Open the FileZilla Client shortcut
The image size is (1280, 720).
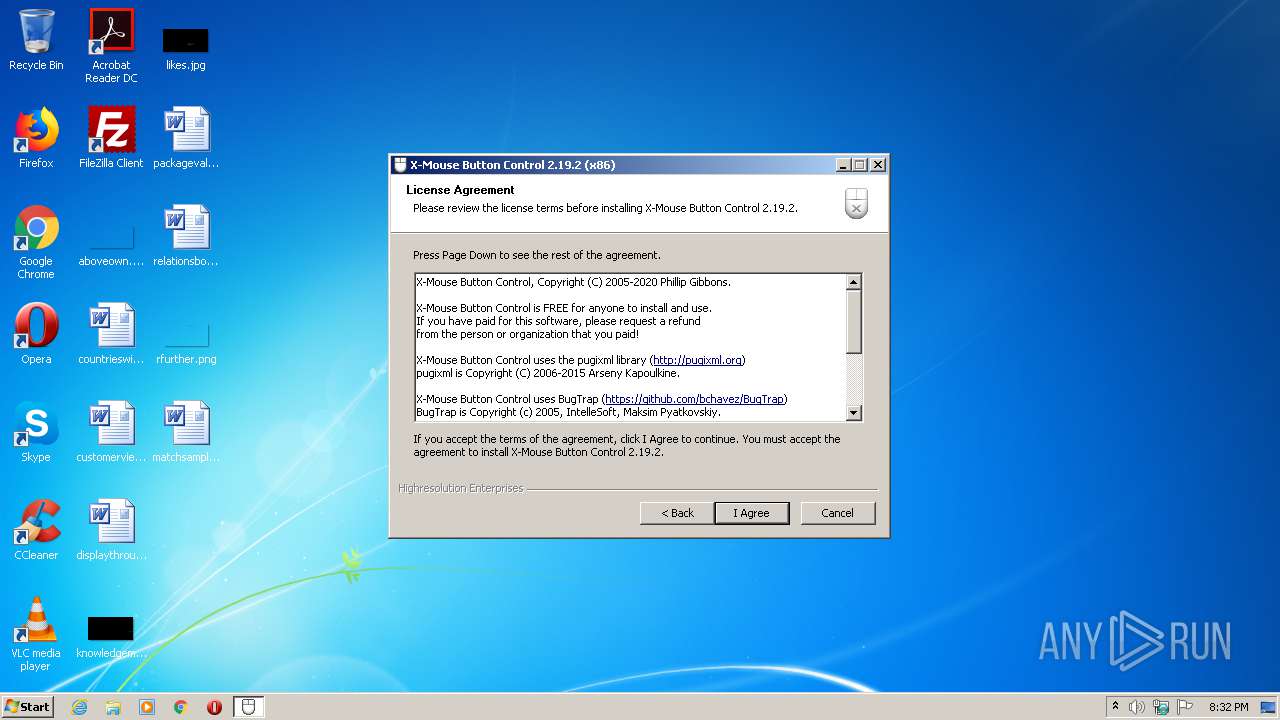[111, 138]
